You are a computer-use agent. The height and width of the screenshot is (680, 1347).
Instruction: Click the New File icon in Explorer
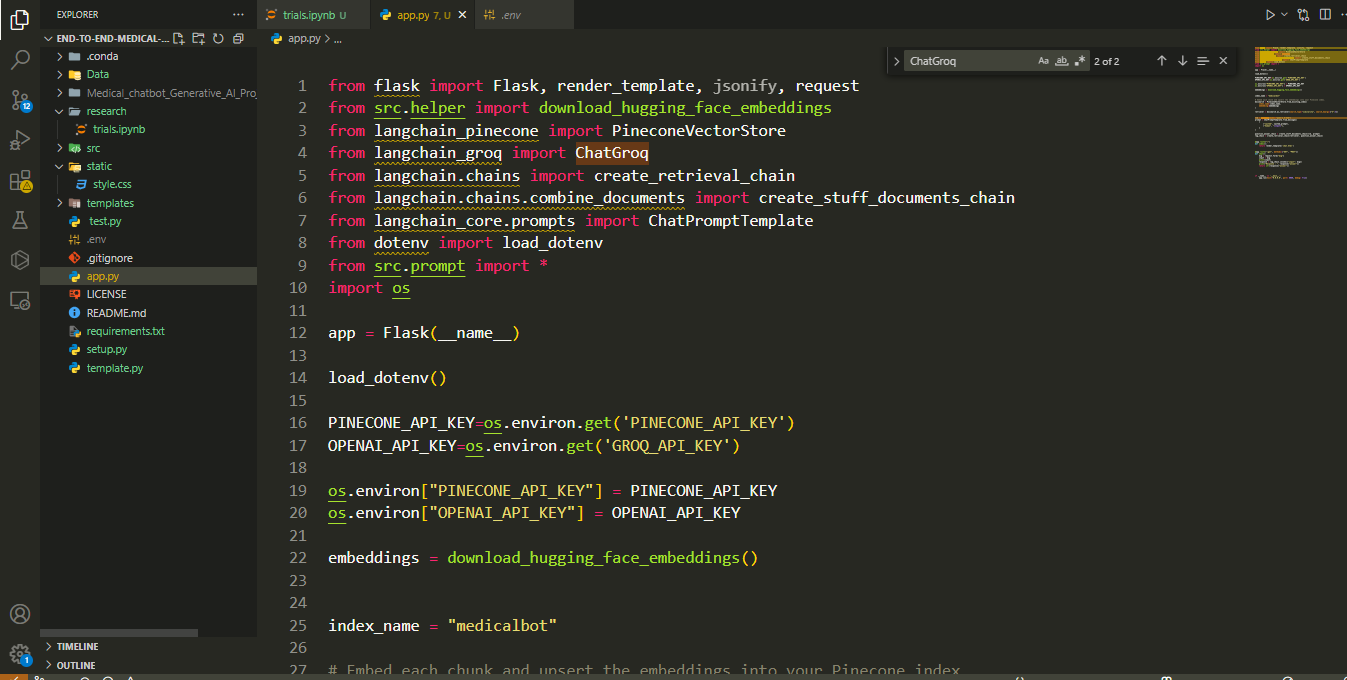tap(178, 39)
